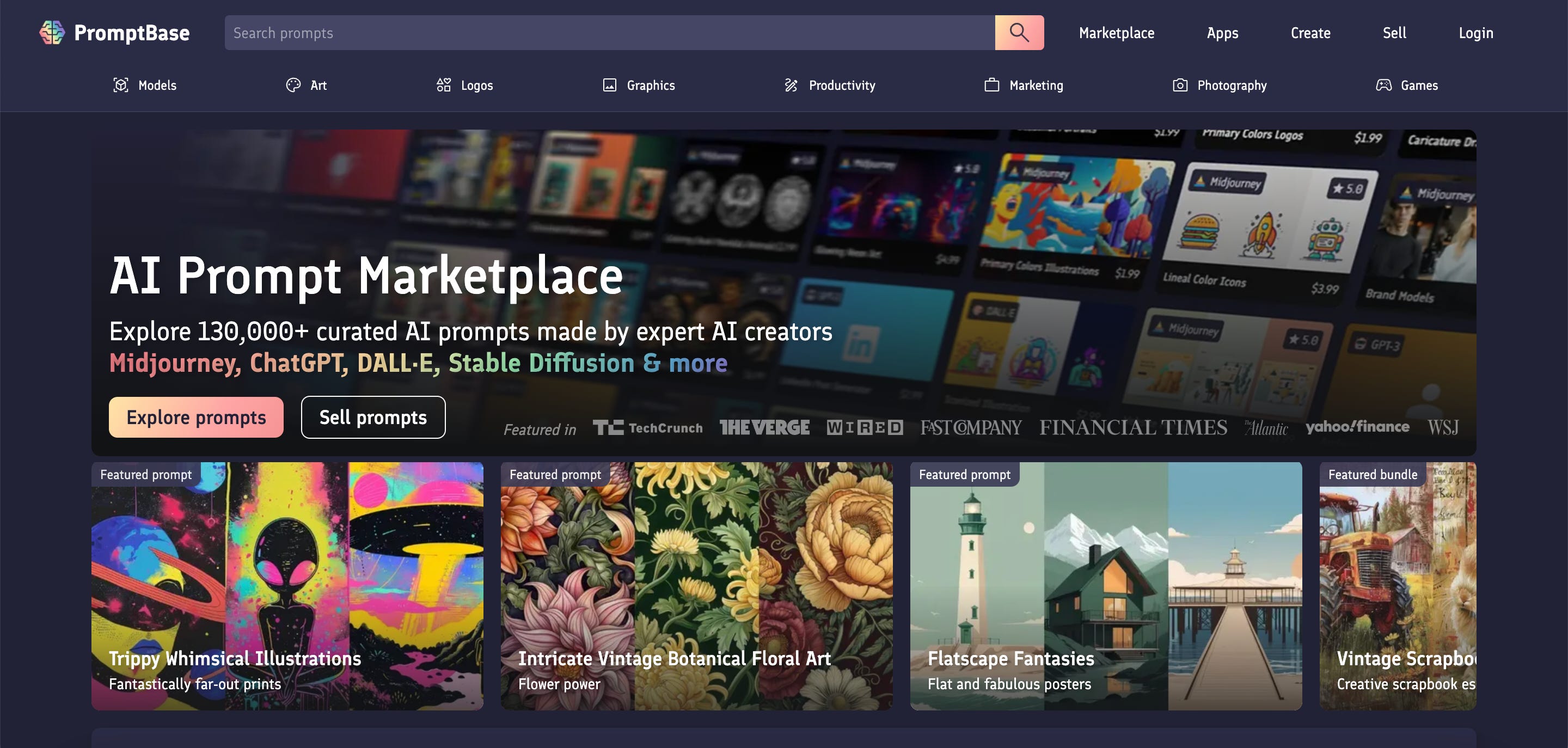Screen dimensions: 1568x748
Task: Click the Games controller icon
Action: (1383, 85)
